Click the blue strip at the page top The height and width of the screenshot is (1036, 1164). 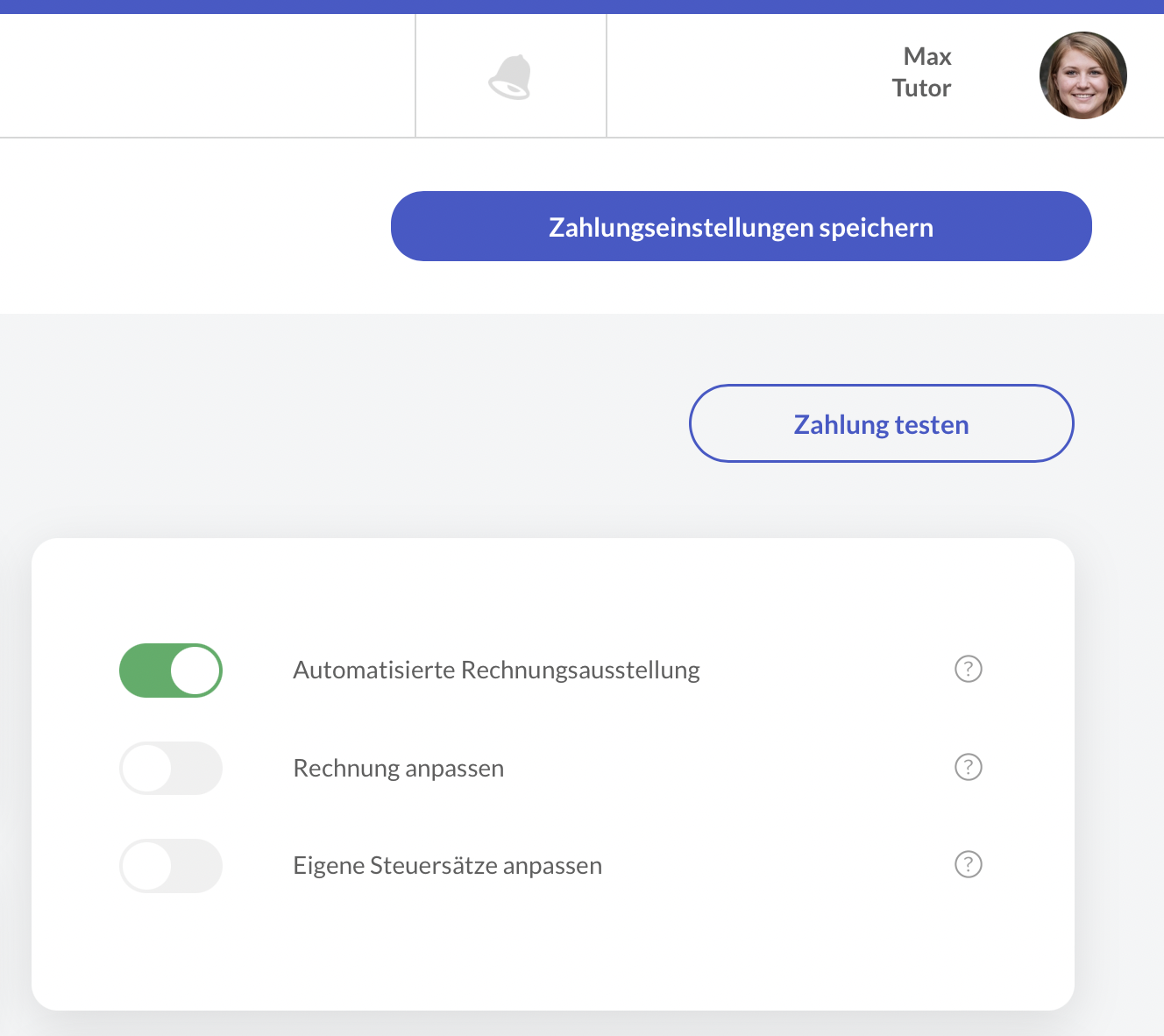[582, 6]
